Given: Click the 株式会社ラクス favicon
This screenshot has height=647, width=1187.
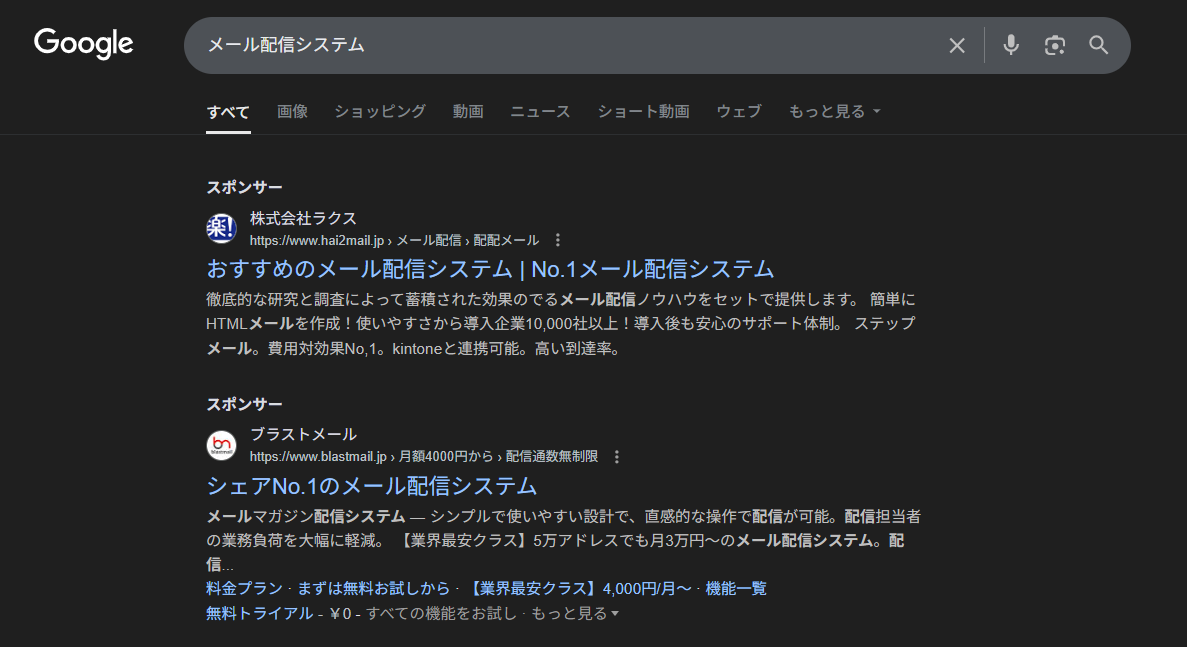Looking at the screenshot, I should 221,229.
